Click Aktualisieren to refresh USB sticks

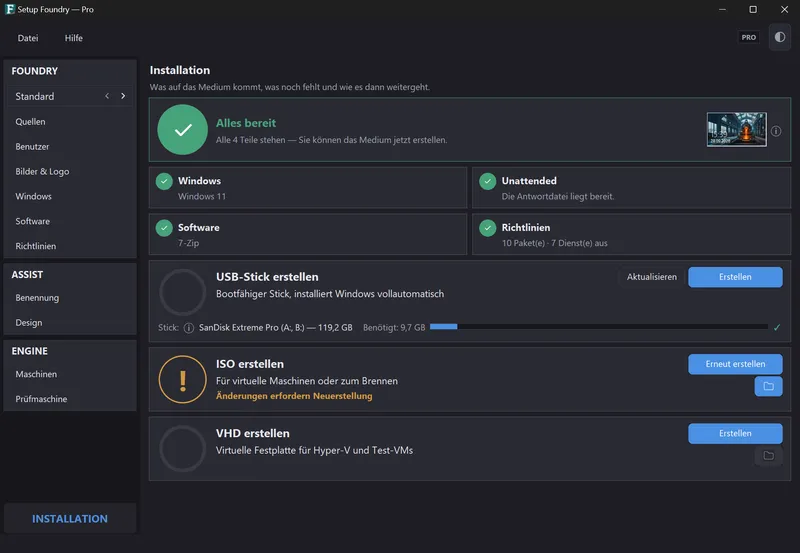(x=652, y=277)
